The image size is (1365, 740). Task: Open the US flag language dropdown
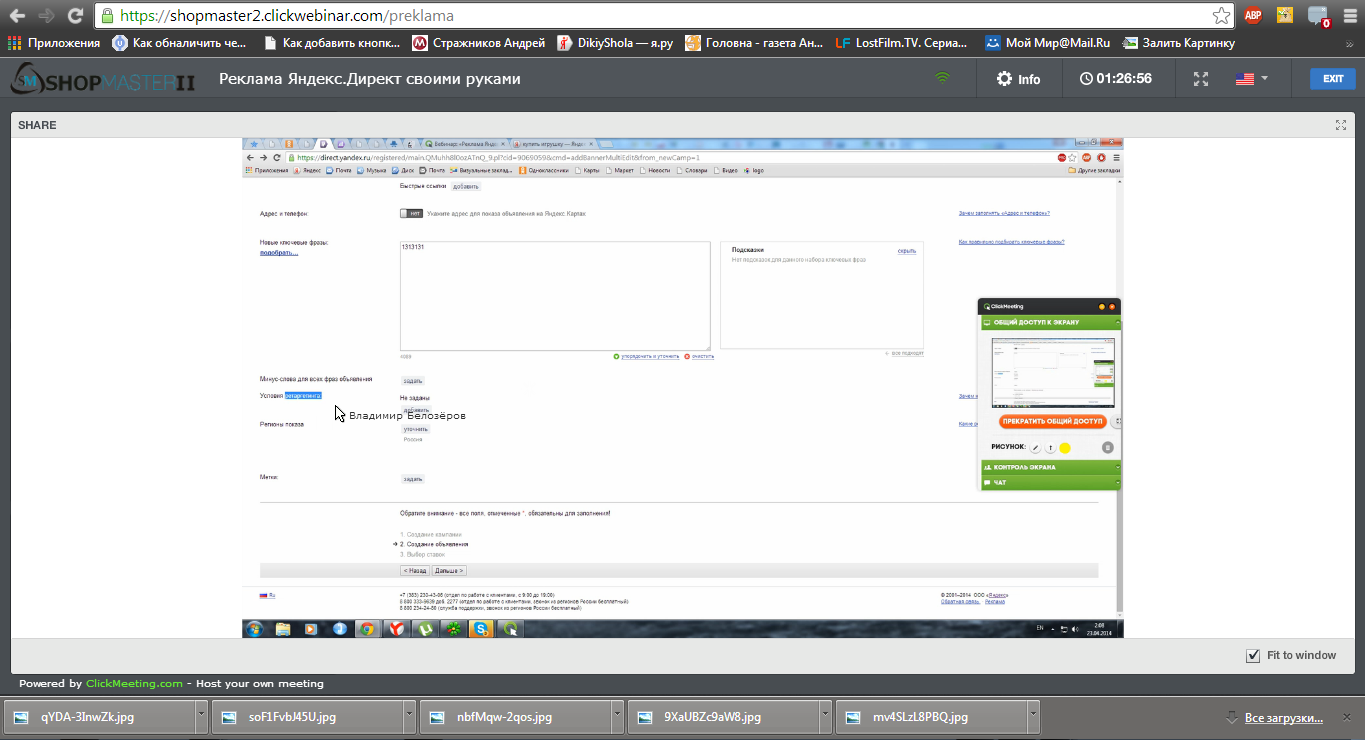(x=1252, y=79)
